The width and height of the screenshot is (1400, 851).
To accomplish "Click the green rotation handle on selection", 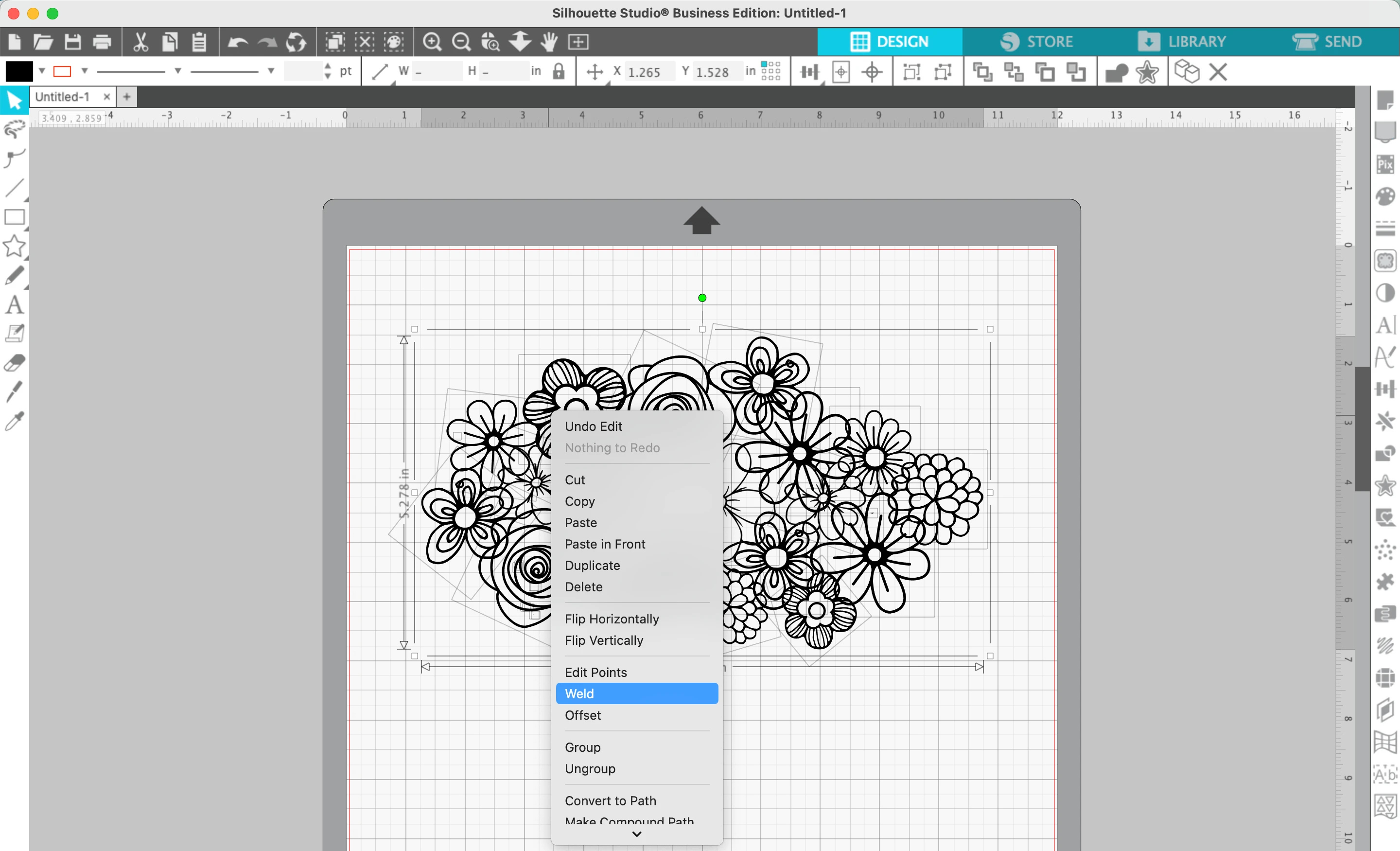I will [x=702, y=298].
